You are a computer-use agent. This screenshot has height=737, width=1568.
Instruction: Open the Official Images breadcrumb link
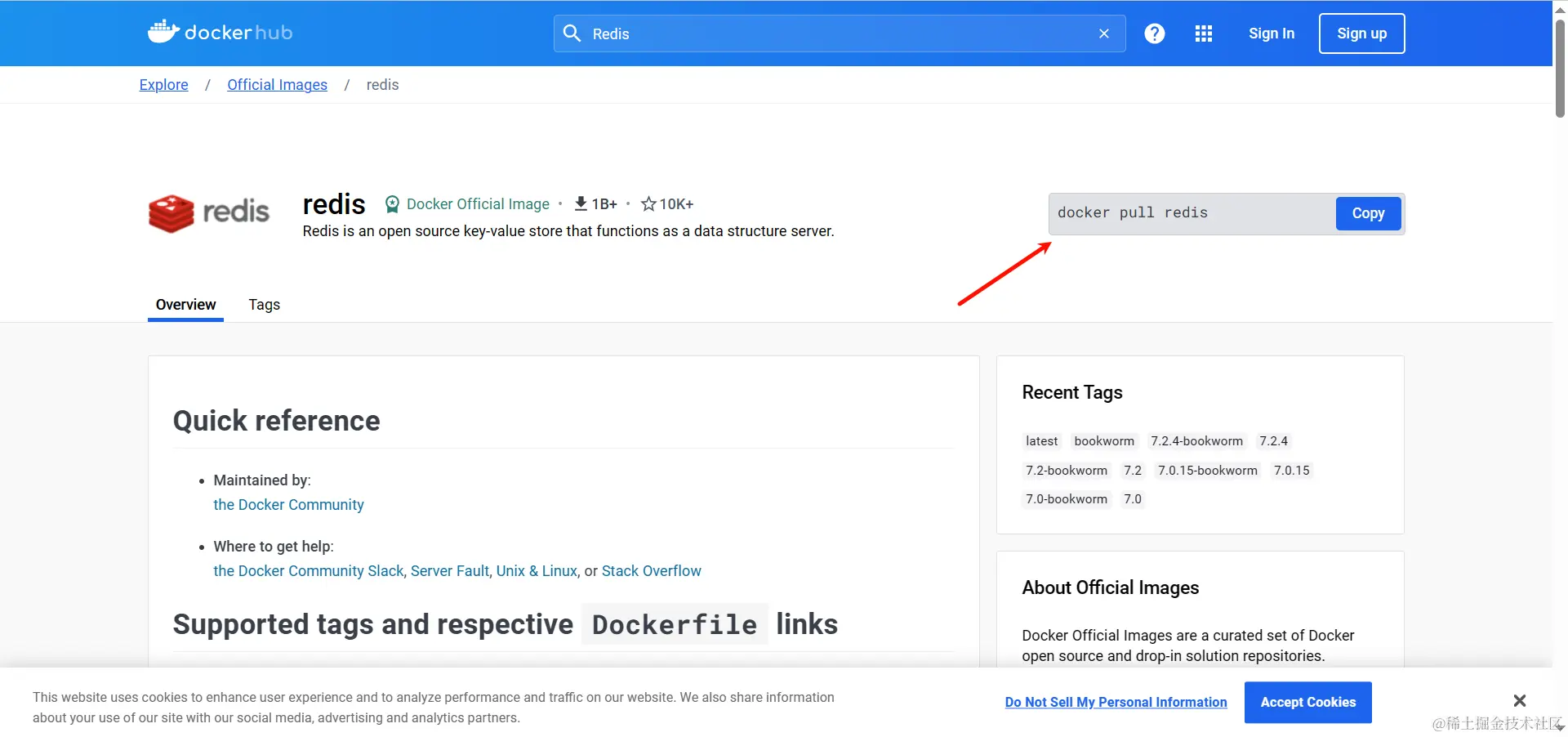click(277, 85)
